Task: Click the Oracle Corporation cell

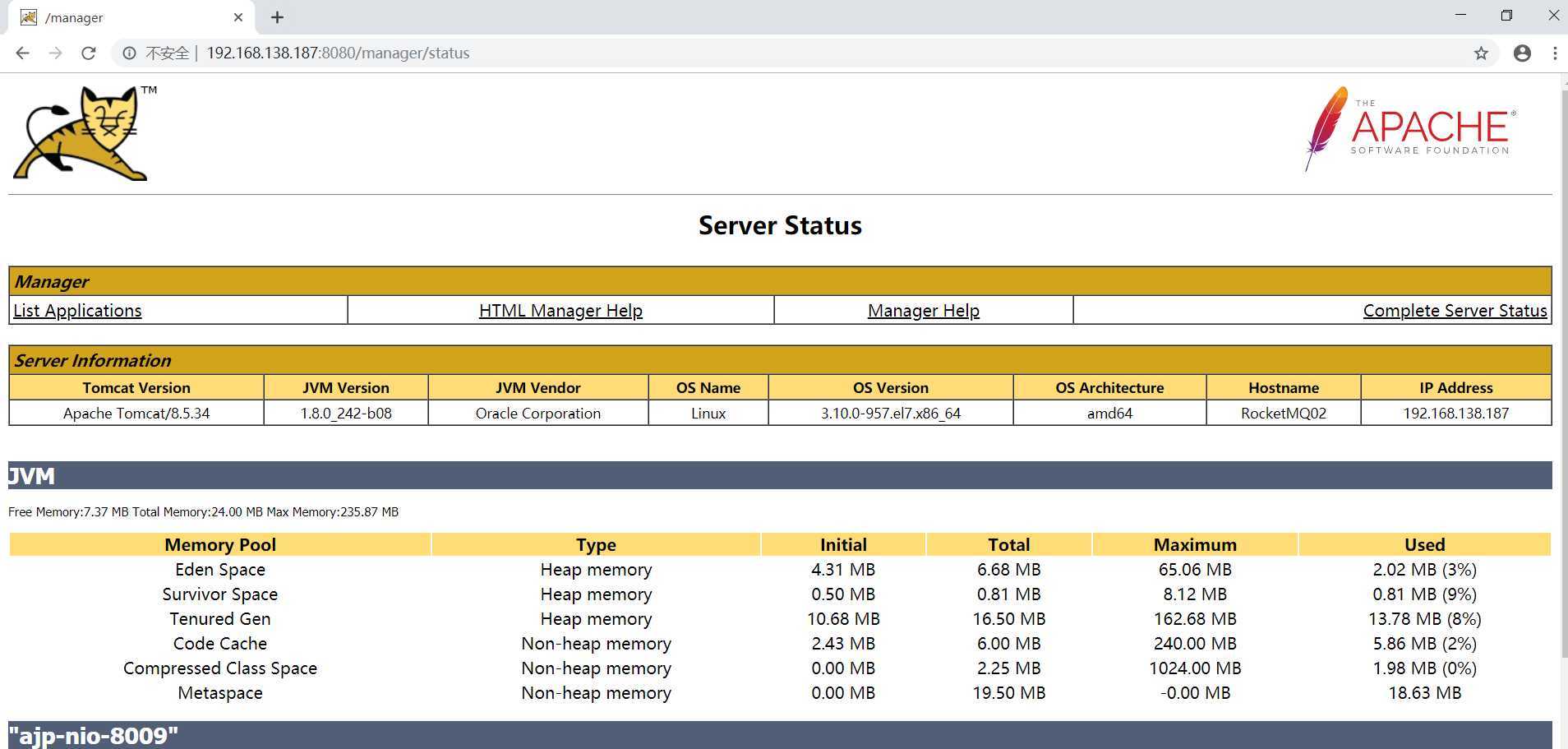Action: (x=538, y=413)
